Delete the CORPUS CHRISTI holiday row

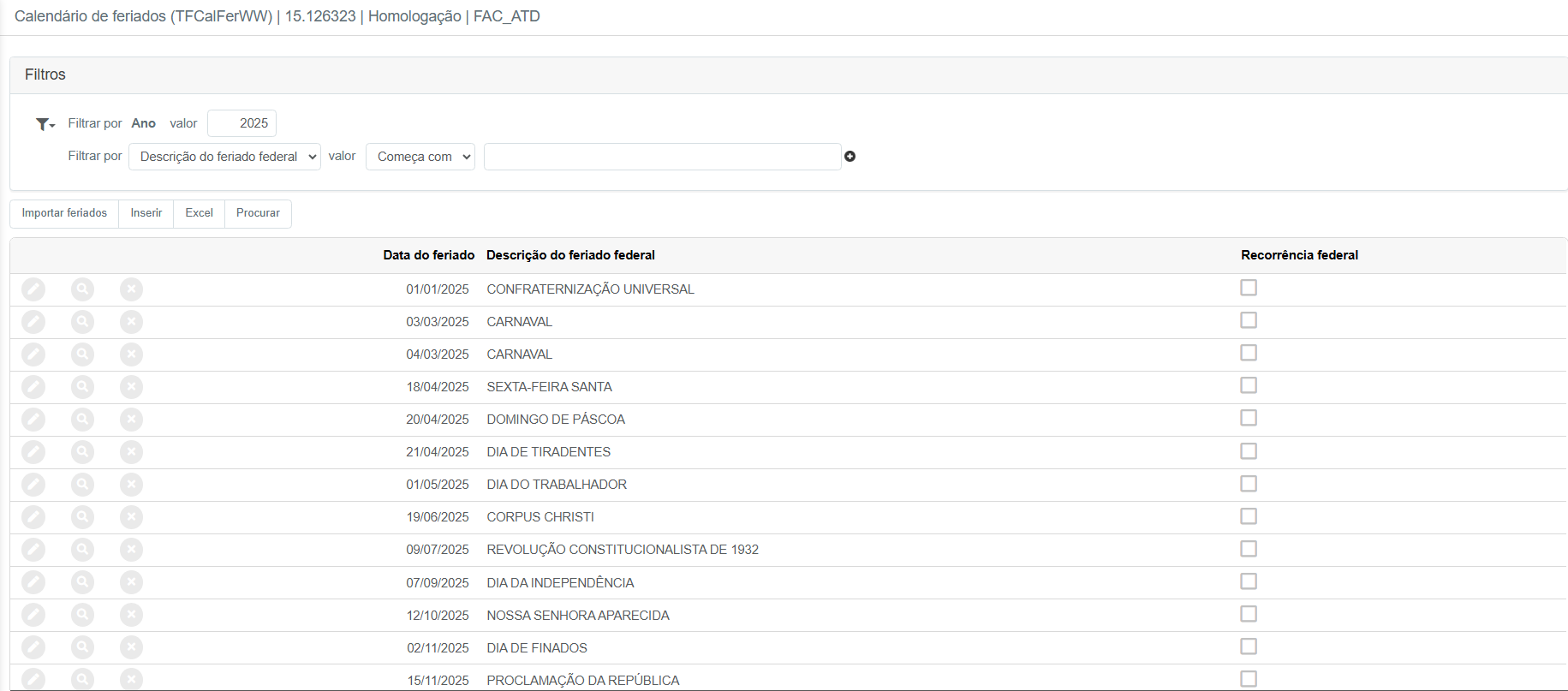coord(131,517)
